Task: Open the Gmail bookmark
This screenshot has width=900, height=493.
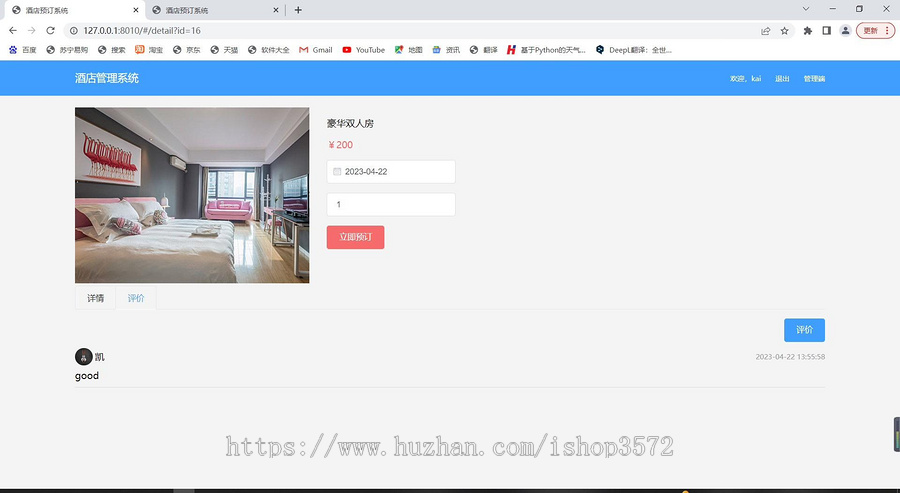Action: click(x=316, y=50)
